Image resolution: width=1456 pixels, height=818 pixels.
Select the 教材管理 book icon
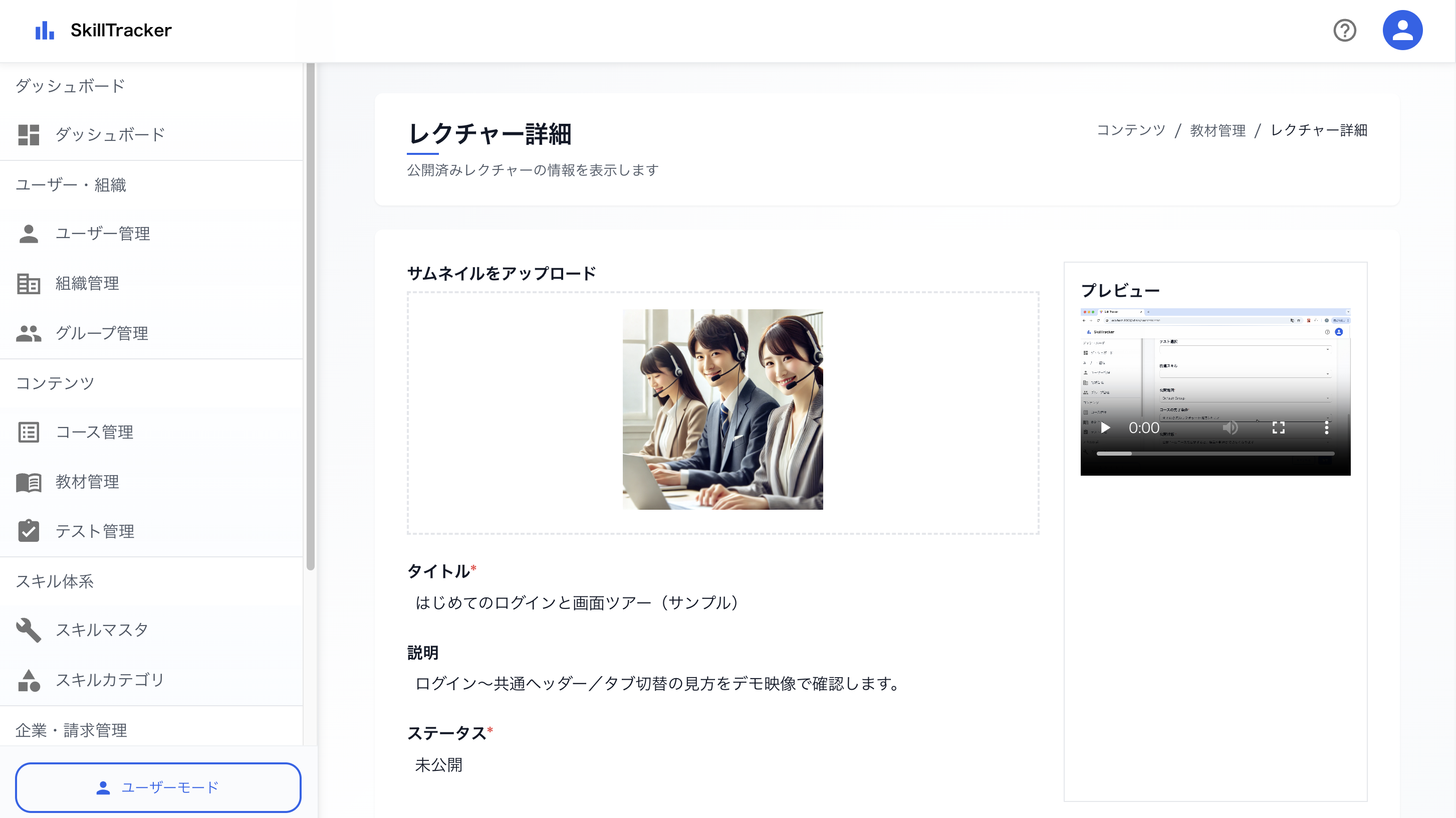[x=29, y=482]
